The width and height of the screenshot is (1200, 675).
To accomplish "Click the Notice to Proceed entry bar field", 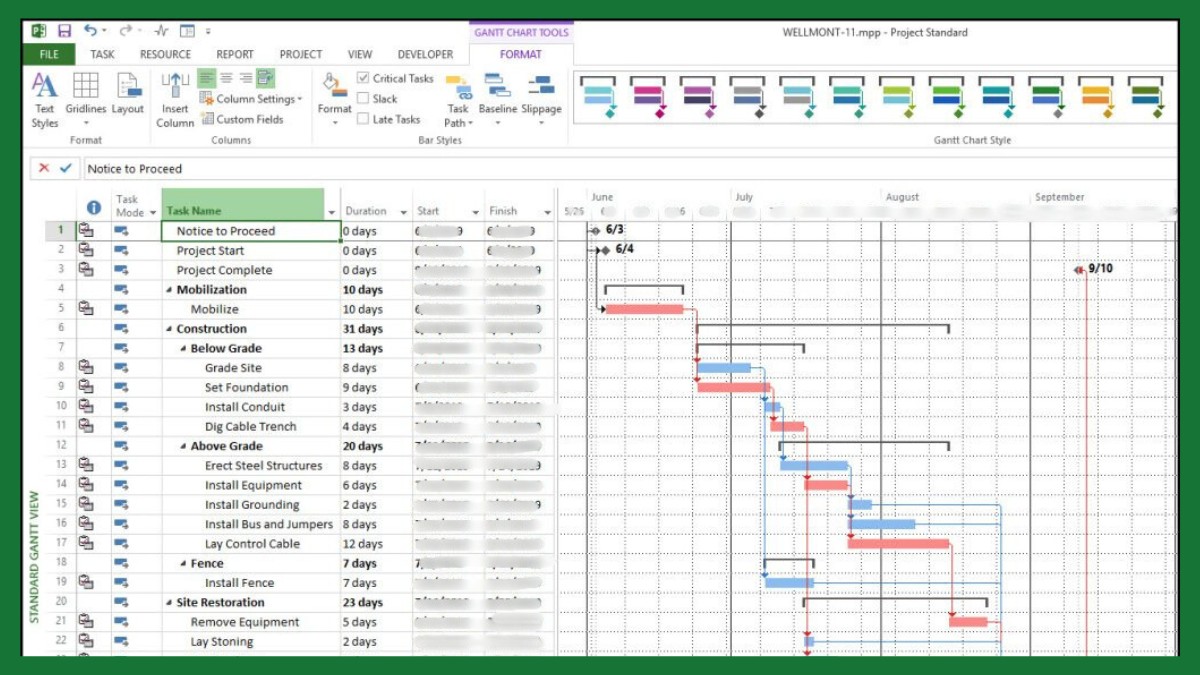I will pyautogui.click(x=630, y=168).
